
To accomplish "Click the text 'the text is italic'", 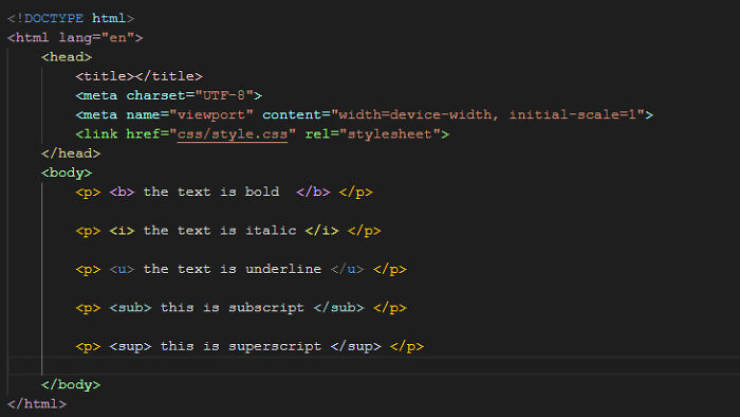I will point(220,231).
